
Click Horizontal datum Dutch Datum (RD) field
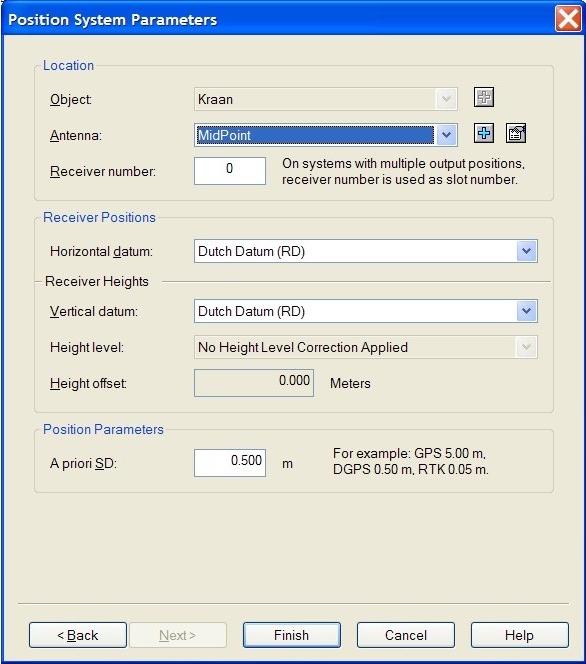[366, 251]
